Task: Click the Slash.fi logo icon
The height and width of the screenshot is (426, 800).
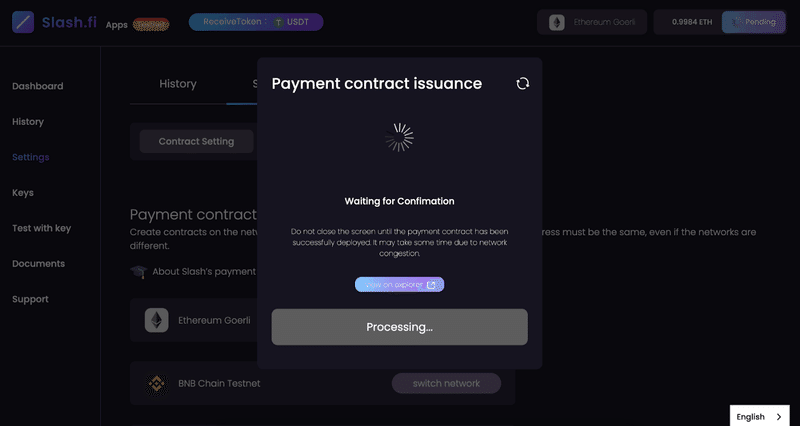Action: [23, 22]
